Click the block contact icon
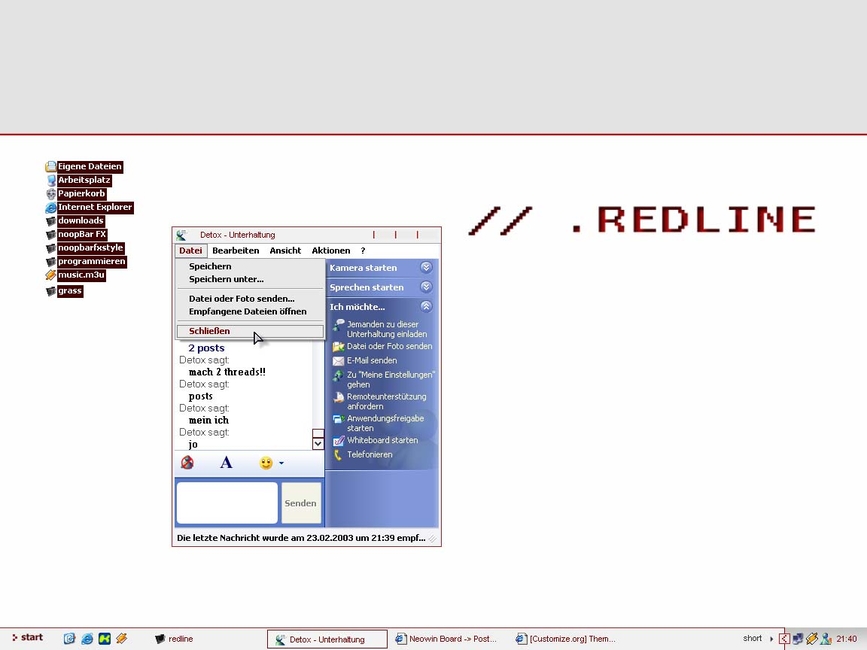Image resolution: width=867 pixels, height=650 pixels. 187,463
